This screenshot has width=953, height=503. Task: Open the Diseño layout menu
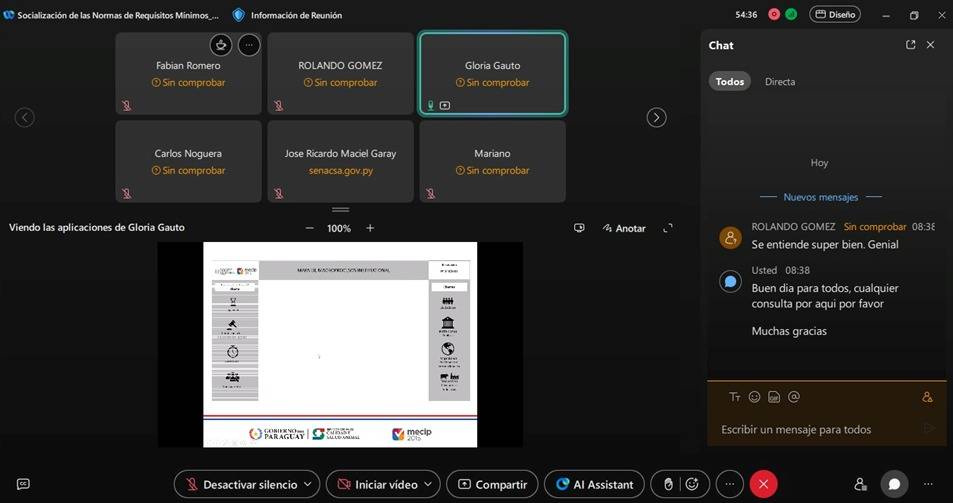834,15
